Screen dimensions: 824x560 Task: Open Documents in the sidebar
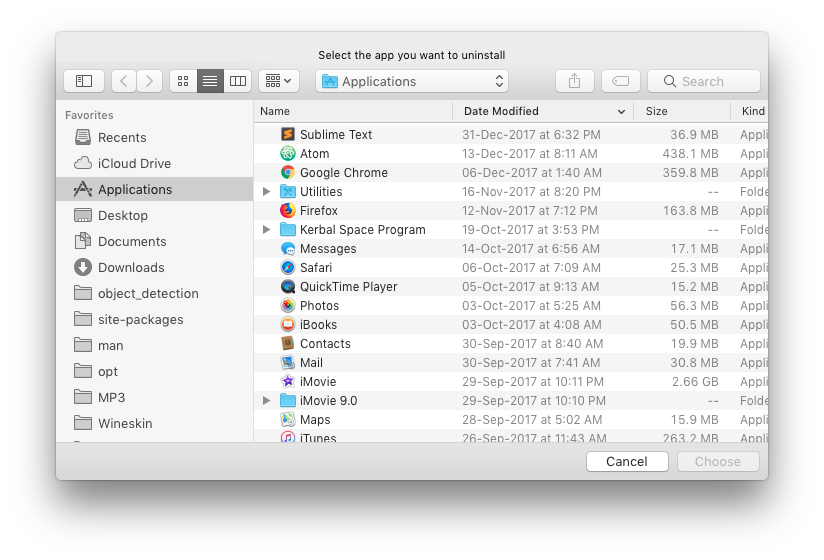click(x=154, y=241)
